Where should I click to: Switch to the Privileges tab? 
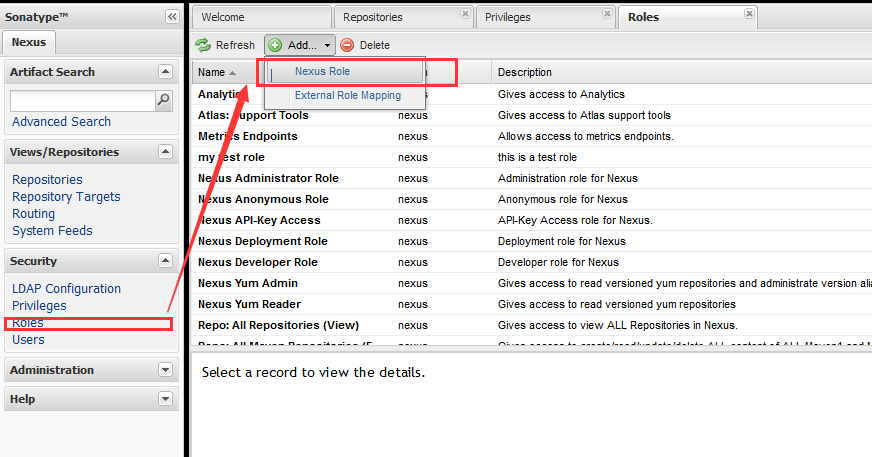(x=544, y=17)
